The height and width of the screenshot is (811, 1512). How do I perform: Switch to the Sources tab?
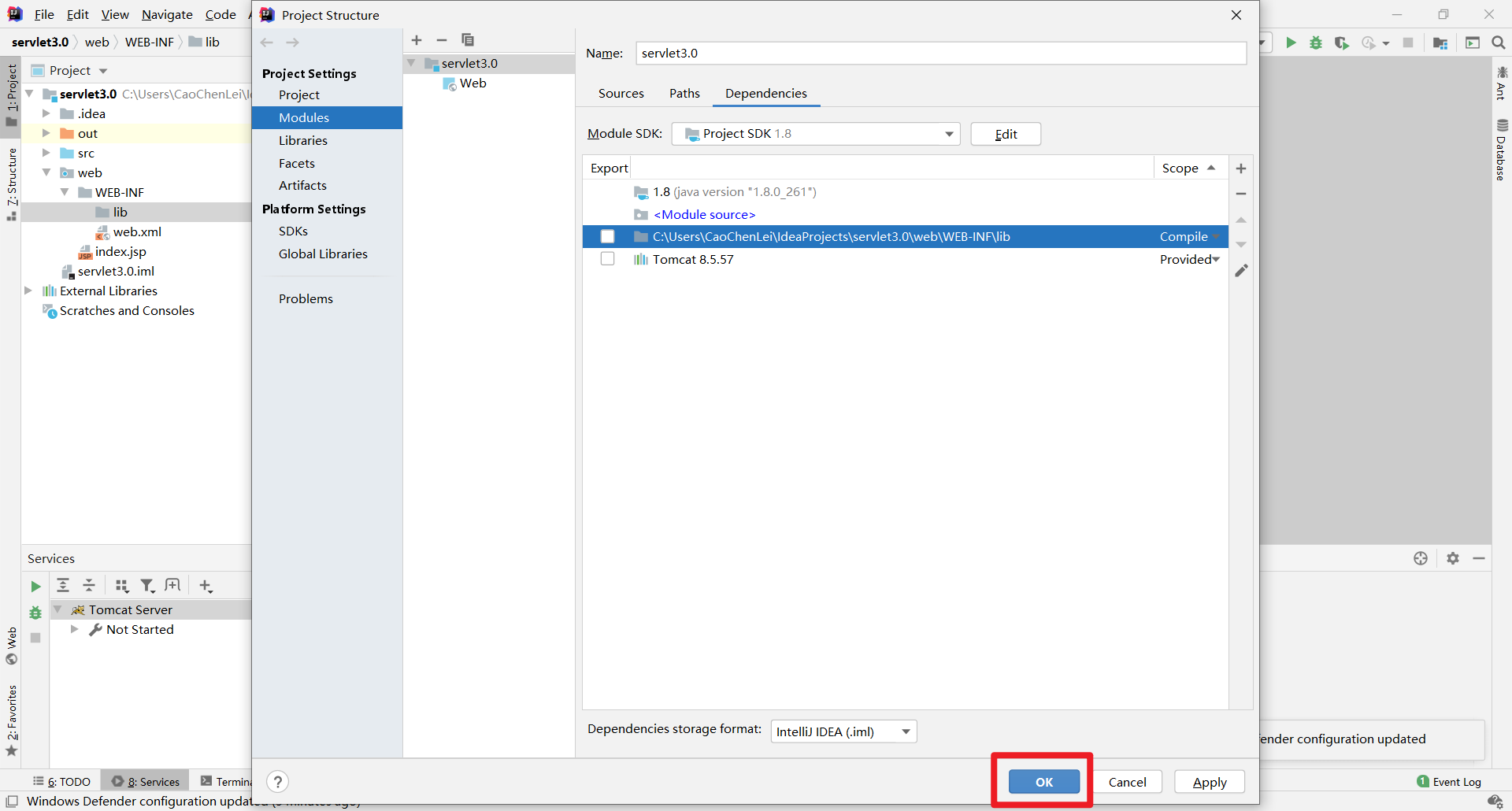coord(621,93)
